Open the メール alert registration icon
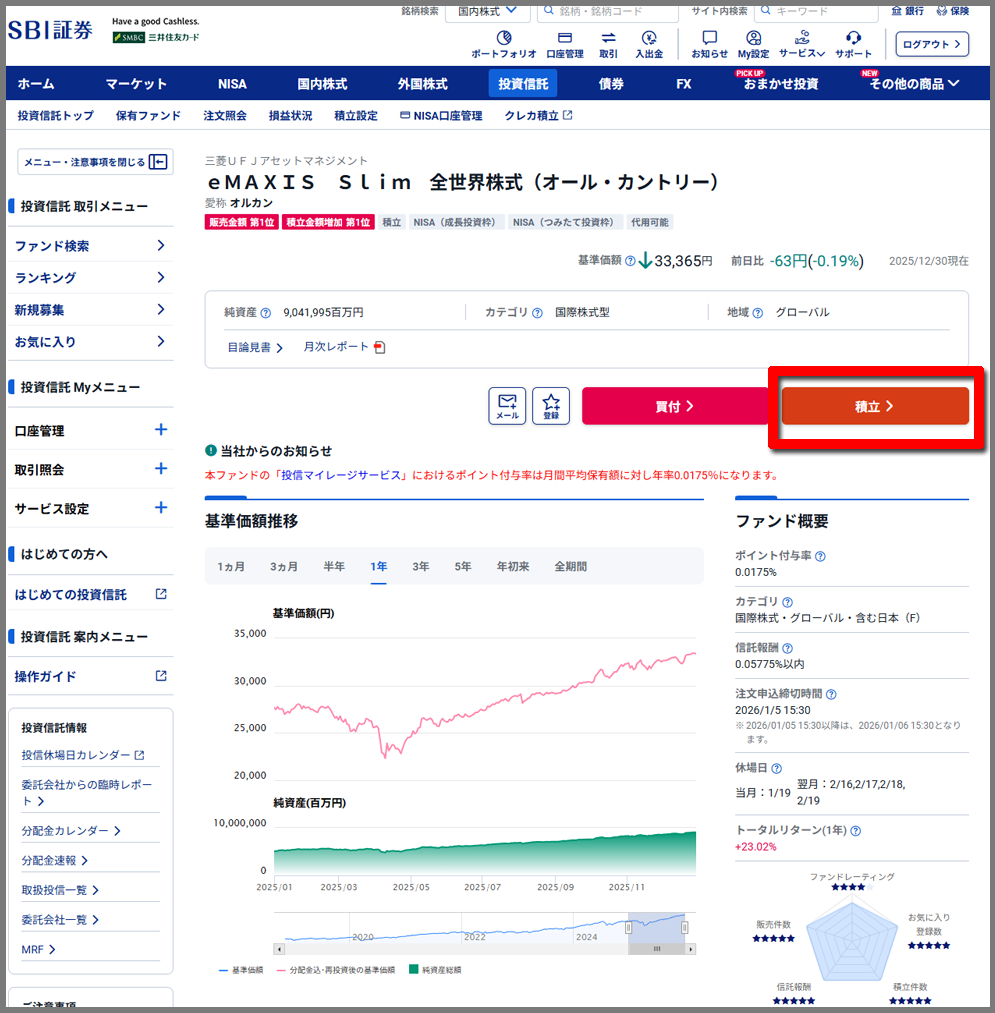The width and height of the screenshot is (995, 1013). pos(507,405)
